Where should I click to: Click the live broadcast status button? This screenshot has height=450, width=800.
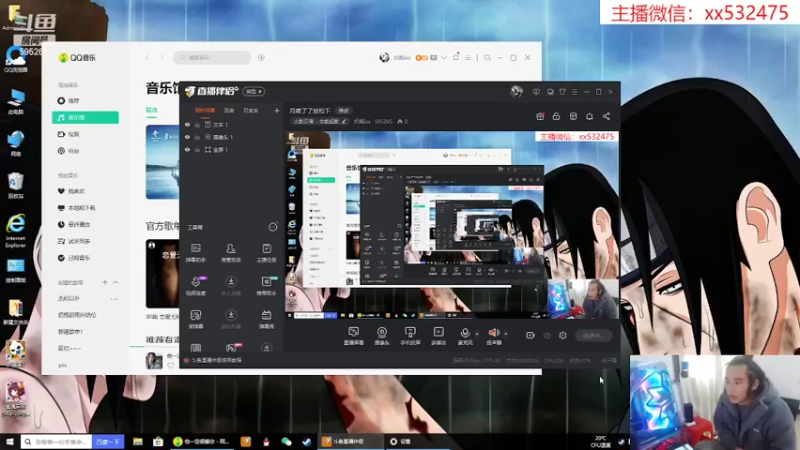pos(593,336)
